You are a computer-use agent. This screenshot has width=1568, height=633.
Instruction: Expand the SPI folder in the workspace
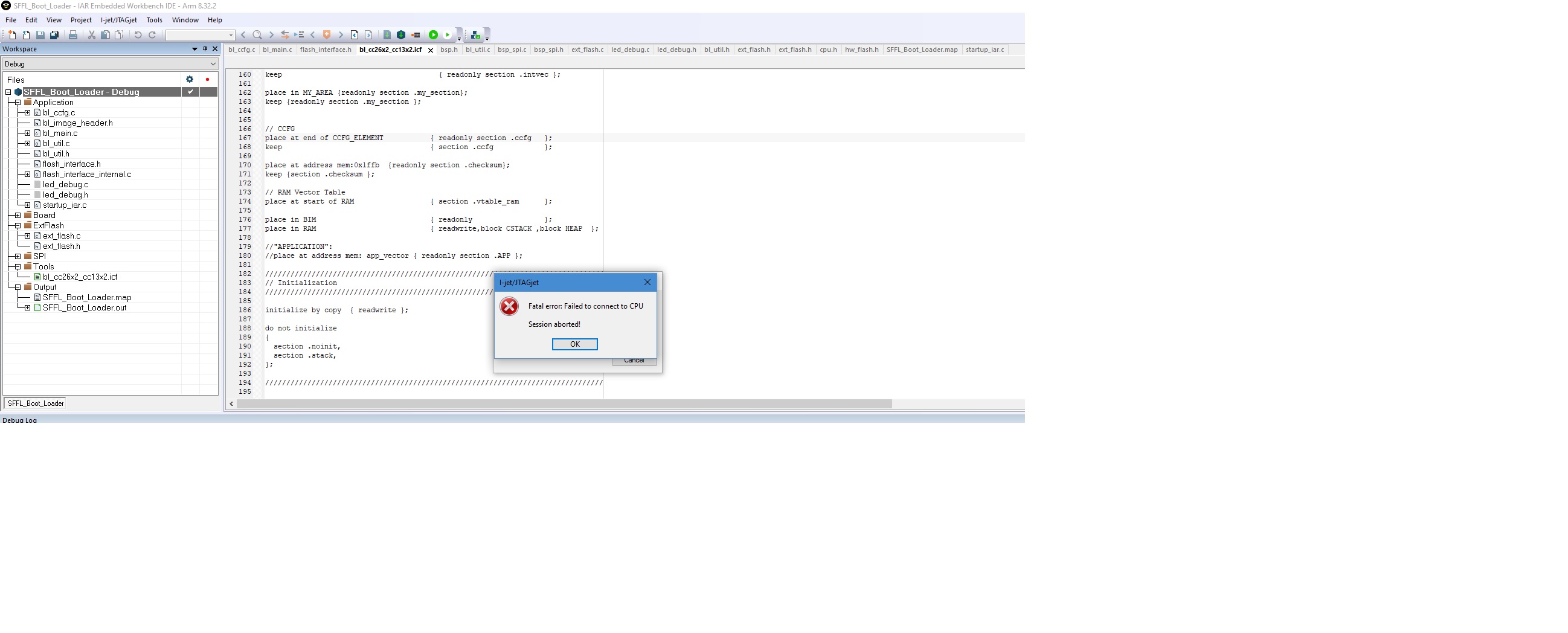coord(17,256)
